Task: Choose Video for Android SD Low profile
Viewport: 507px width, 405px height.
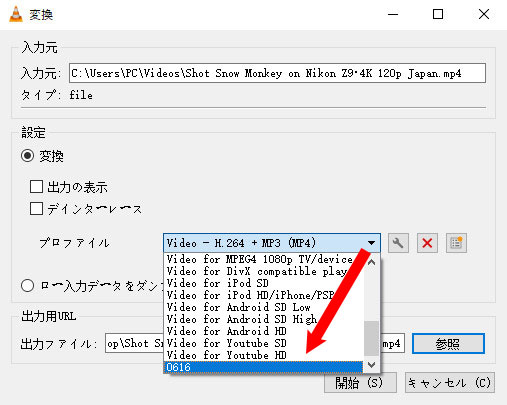Action: click(x=263, y=307)
